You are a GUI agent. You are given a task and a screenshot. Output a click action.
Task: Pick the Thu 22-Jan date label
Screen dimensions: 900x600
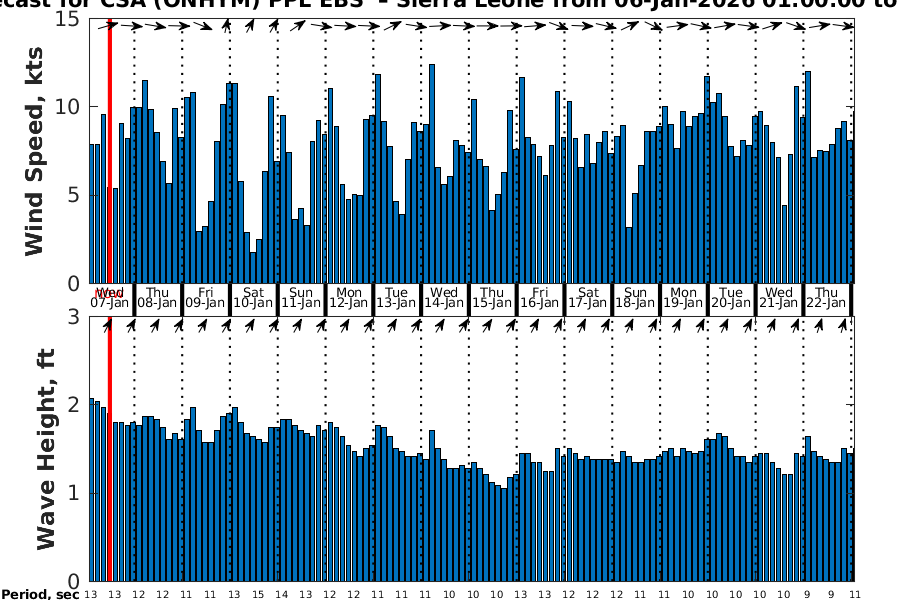point(827,297)
